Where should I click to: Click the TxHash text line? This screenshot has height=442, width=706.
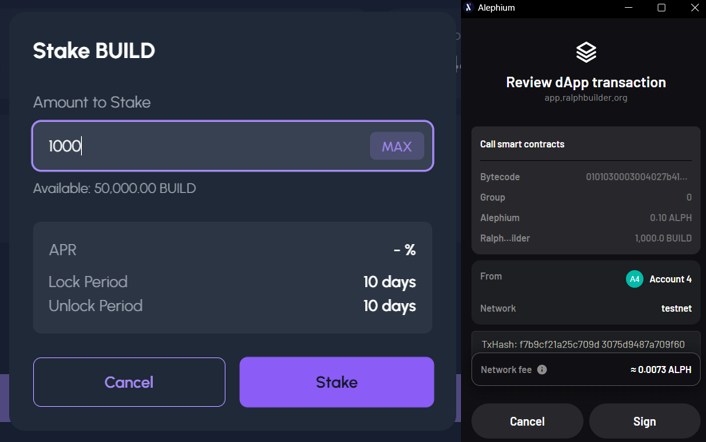[584, 344]
